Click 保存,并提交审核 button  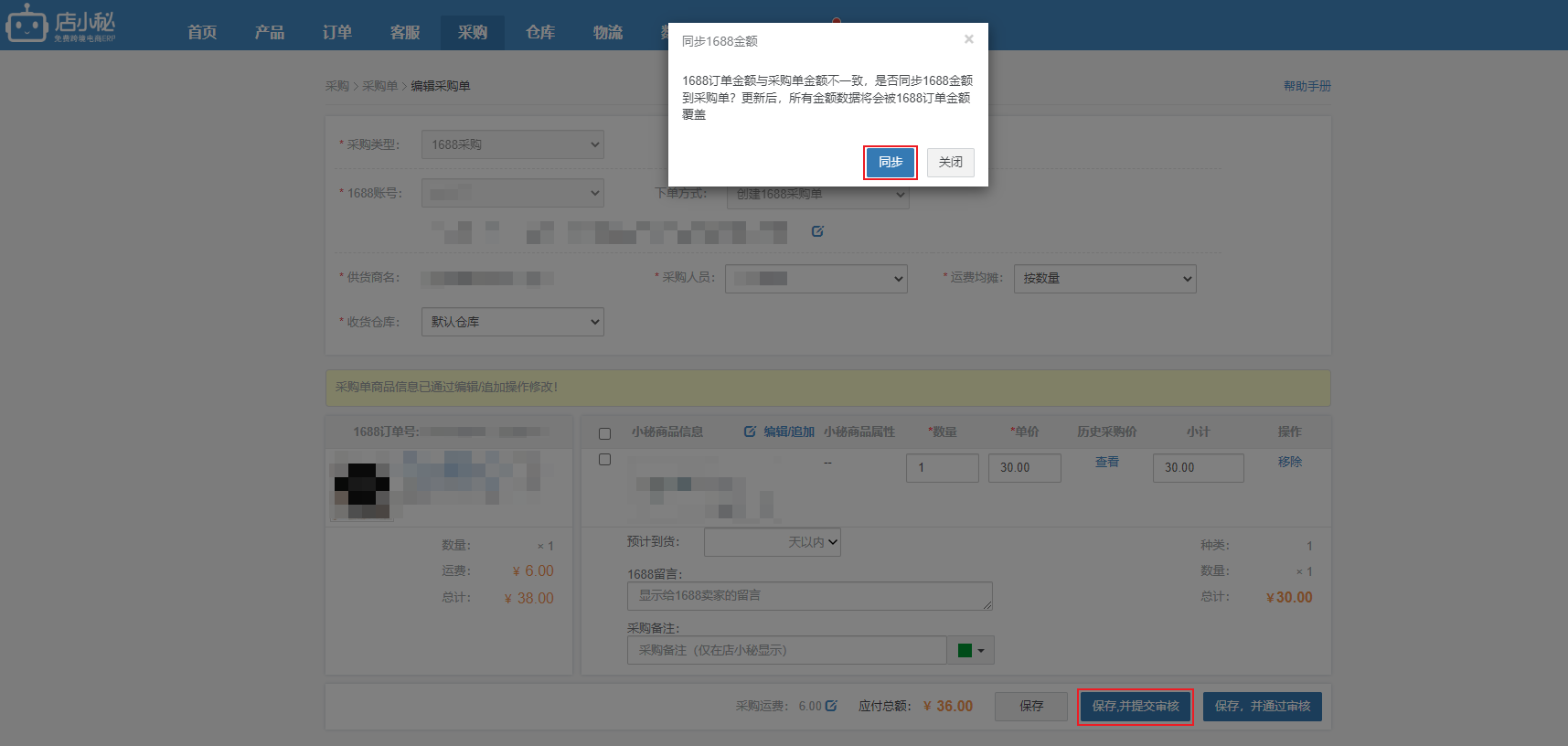1136,707
